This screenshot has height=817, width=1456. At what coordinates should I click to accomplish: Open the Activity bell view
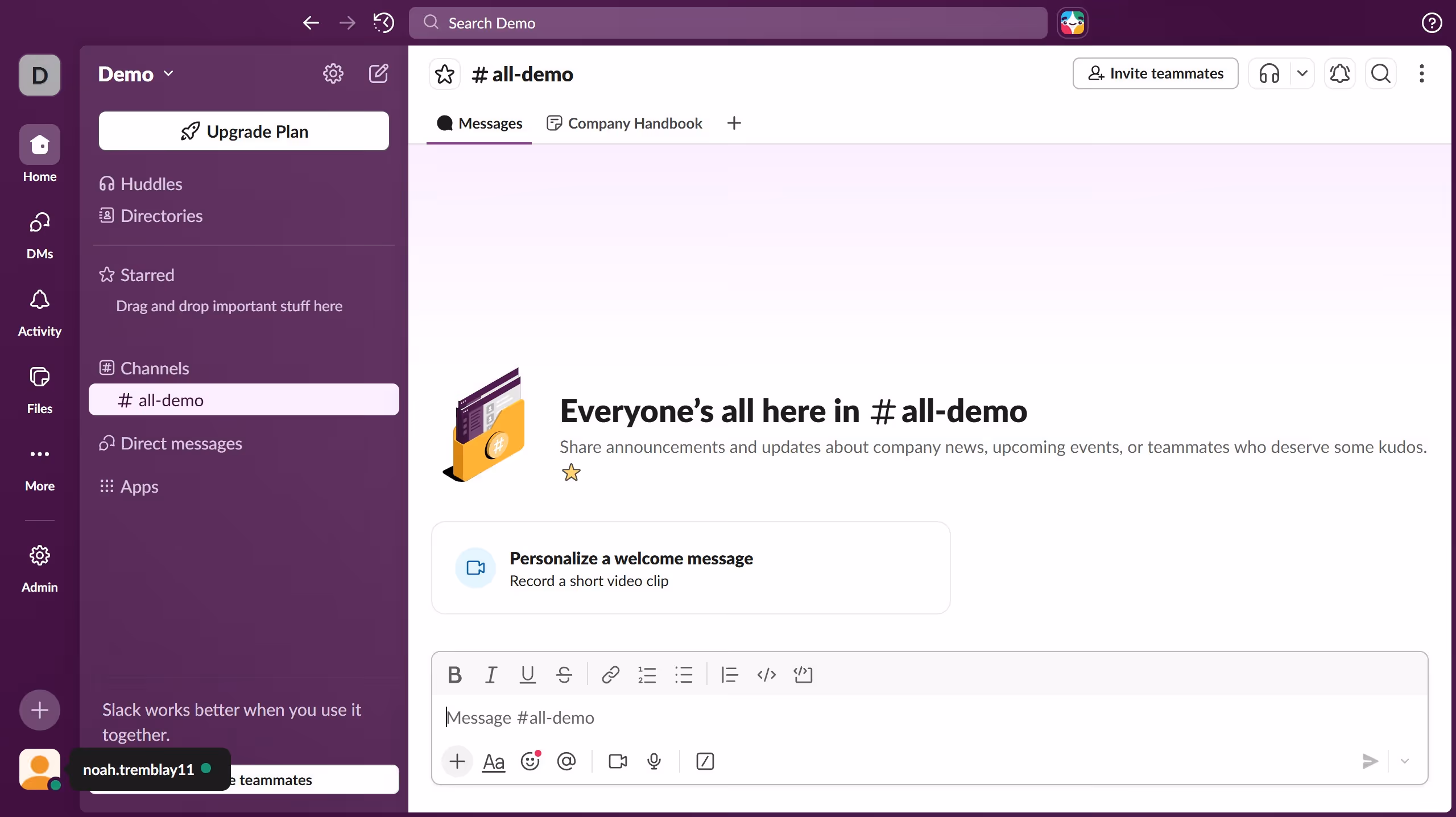(40, 313)
